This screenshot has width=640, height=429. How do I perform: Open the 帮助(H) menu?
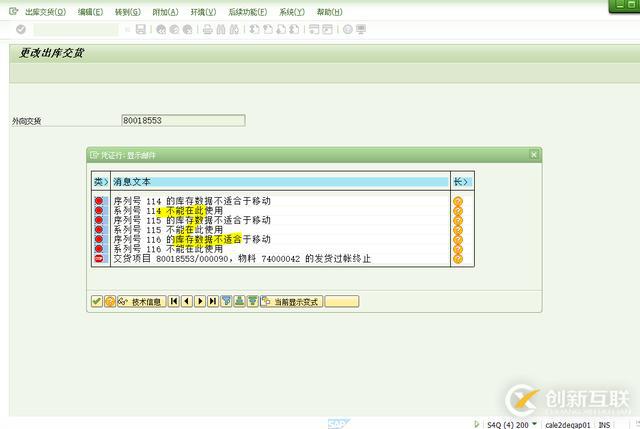pos(329,12)
